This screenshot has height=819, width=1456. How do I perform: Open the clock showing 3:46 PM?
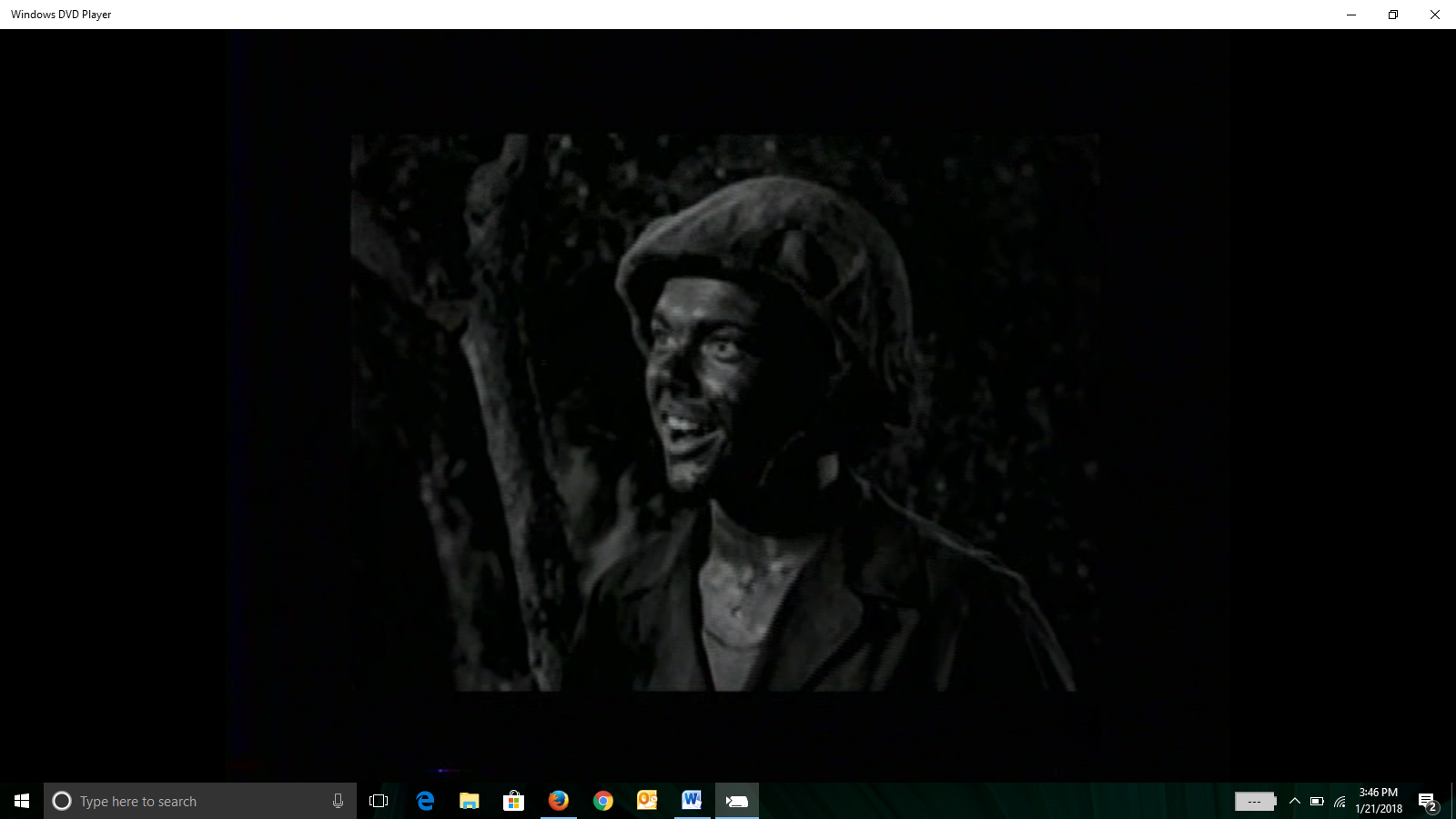[1379, 801]
